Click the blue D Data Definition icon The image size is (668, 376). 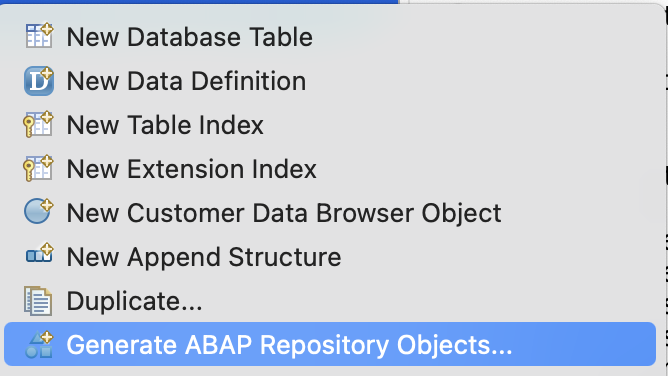[39, 80]
